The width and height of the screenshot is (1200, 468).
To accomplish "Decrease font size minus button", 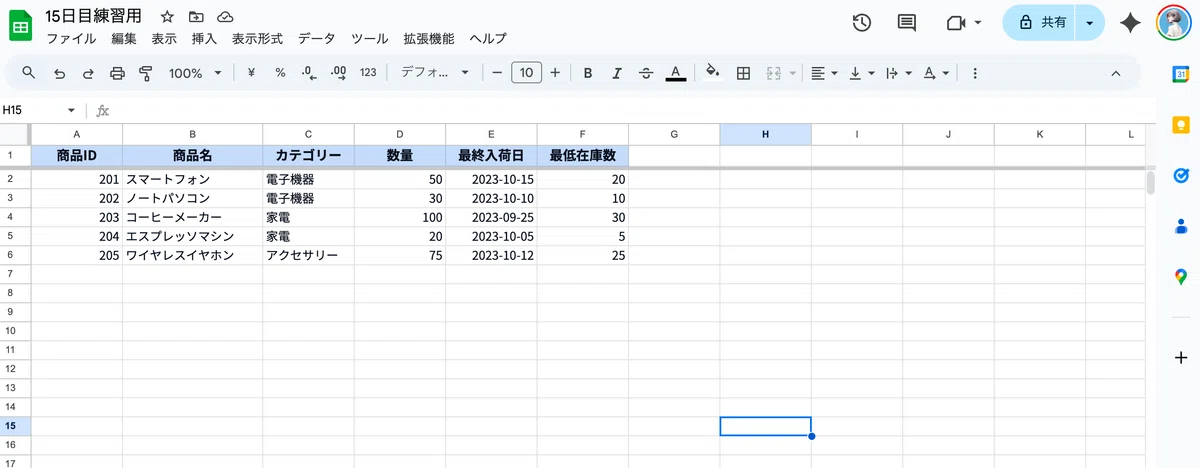I will coord(496,73).
